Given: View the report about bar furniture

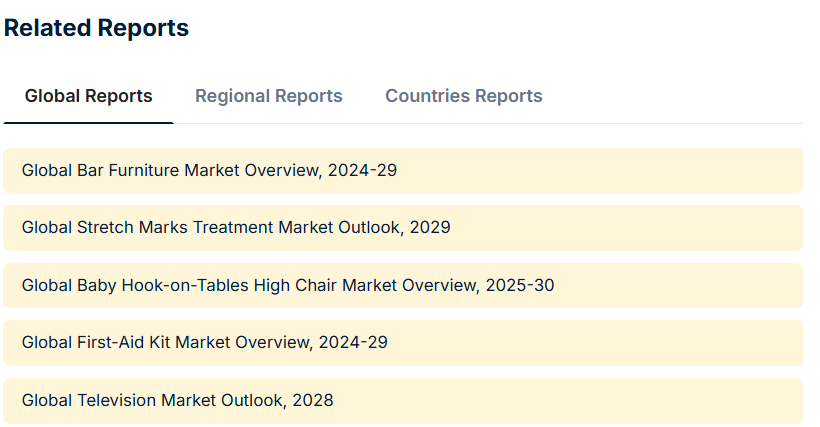Looking at the screenshot, I should point(209,170).
